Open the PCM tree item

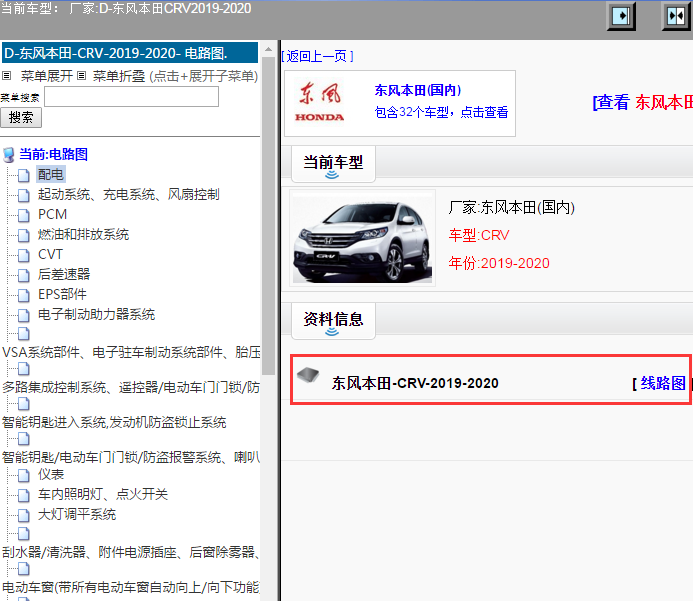coord(52,214)
